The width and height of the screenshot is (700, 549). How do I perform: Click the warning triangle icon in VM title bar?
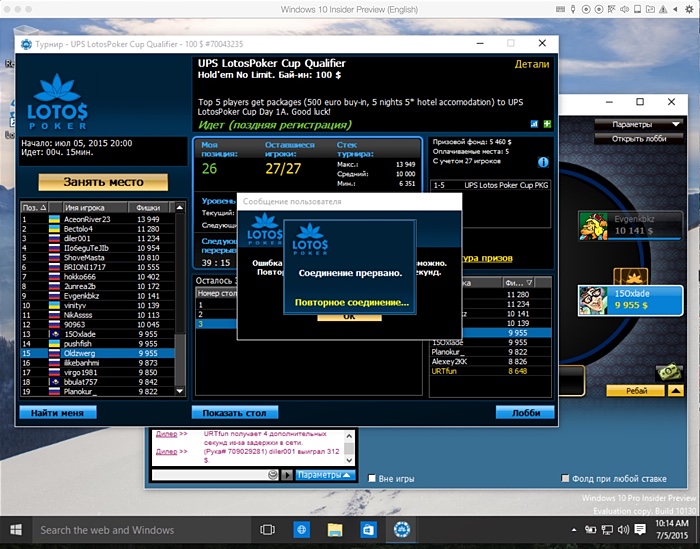tap(663, 9)
